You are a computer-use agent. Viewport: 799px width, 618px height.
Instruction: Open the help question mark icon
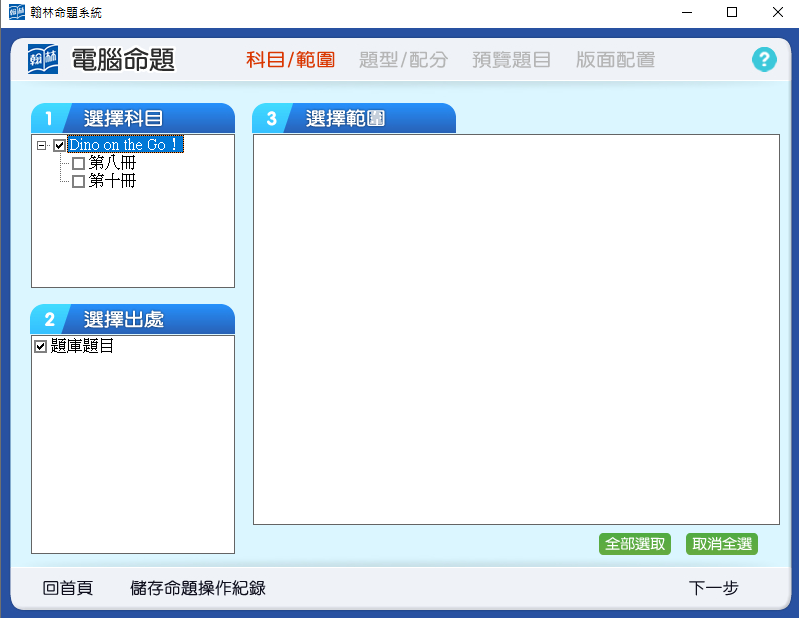pyautogui.click(x=764, y=60)
